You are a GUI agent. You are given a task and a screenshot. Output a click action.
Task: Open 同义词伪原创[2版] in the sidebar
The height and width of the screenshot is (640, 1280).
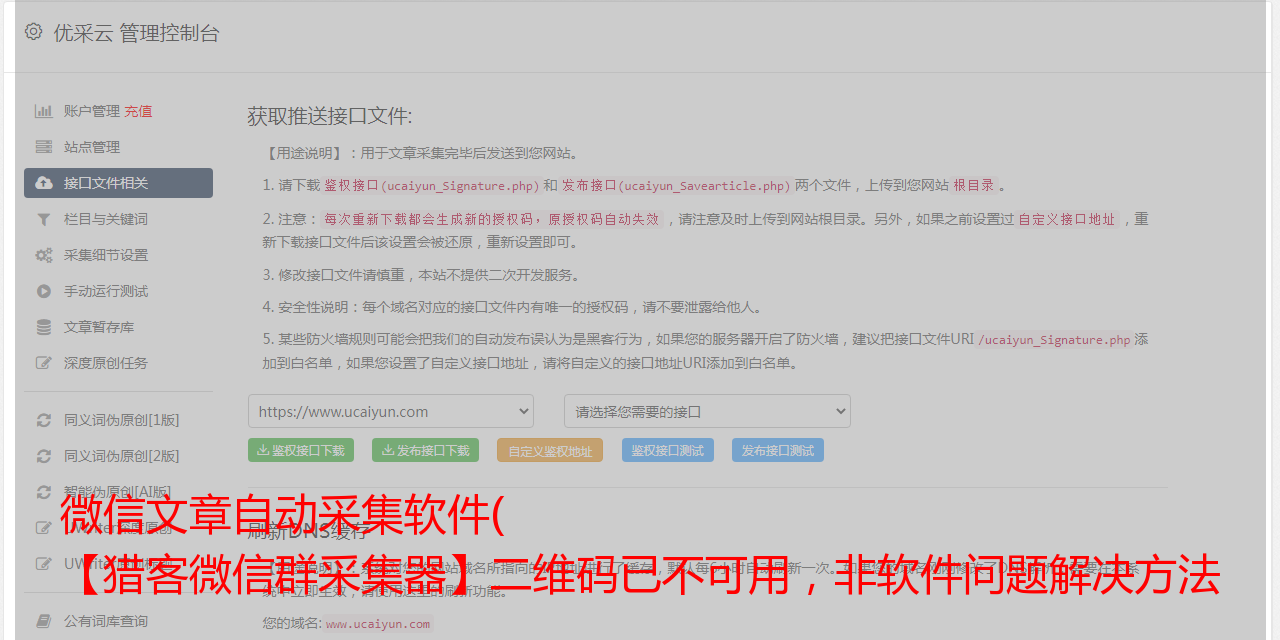[x=122, y=456]
